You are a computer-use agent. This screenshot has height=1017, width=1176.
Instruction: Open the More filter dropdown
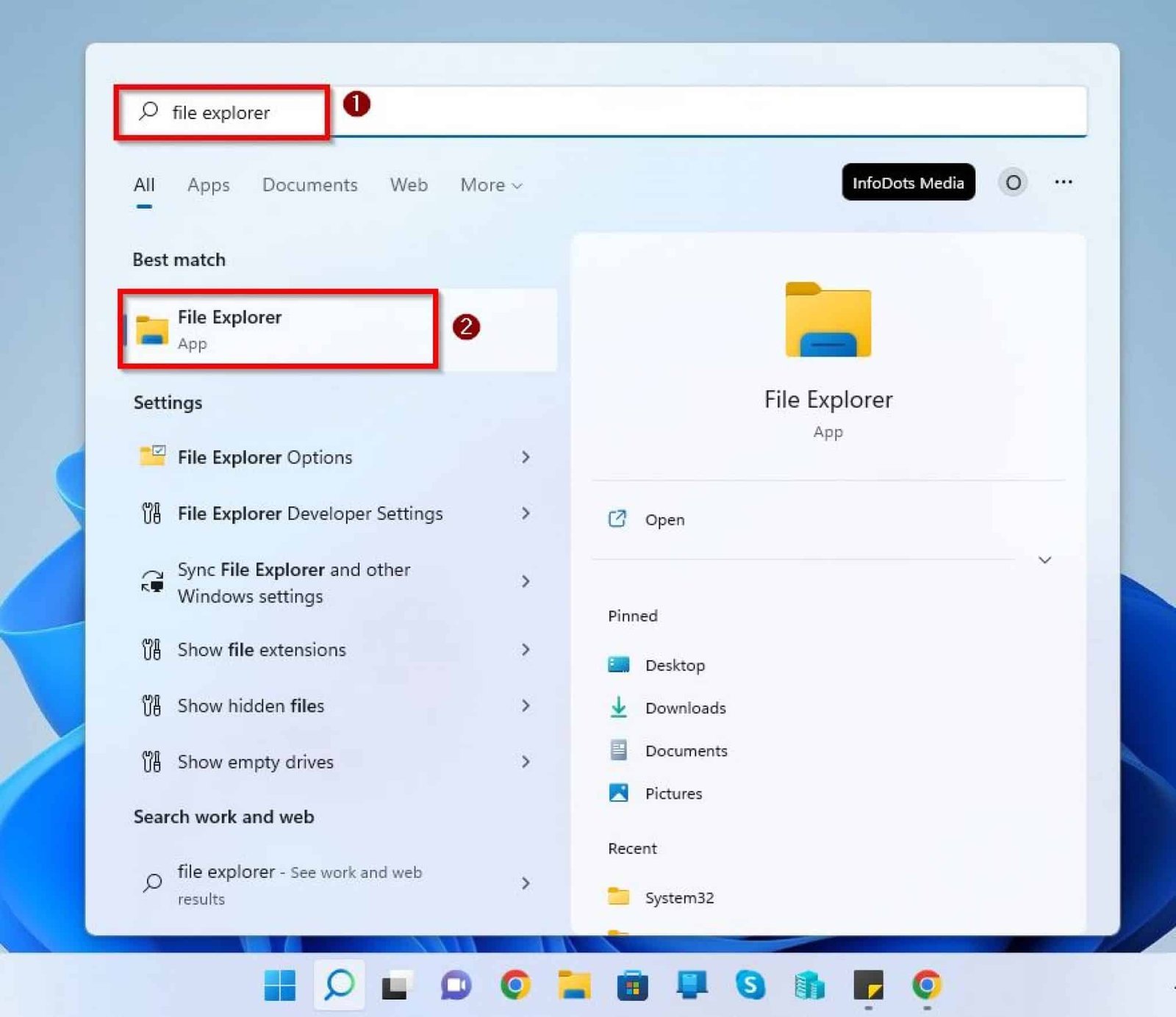click(491, 185)
